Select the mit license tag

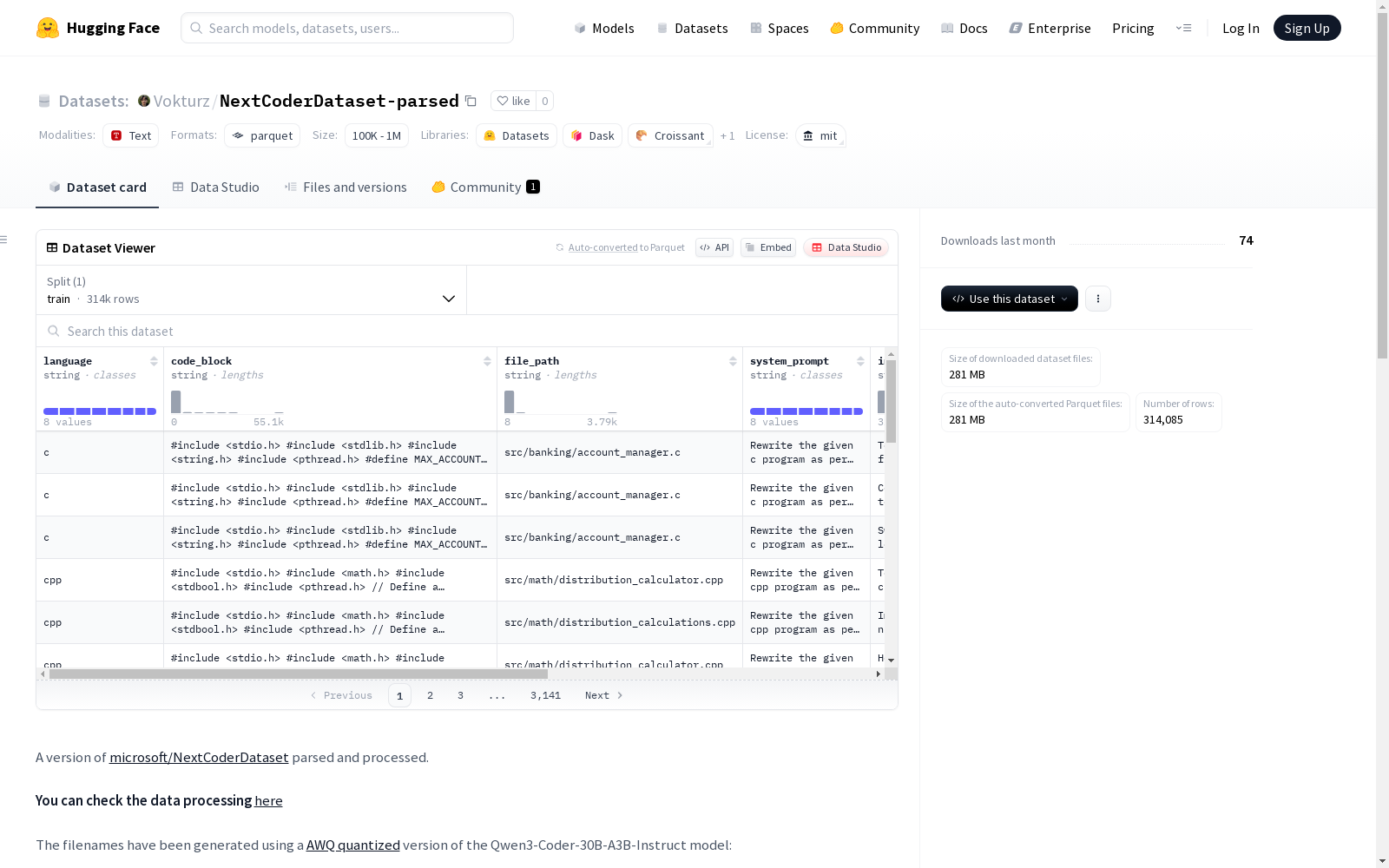tap(820, 135)
